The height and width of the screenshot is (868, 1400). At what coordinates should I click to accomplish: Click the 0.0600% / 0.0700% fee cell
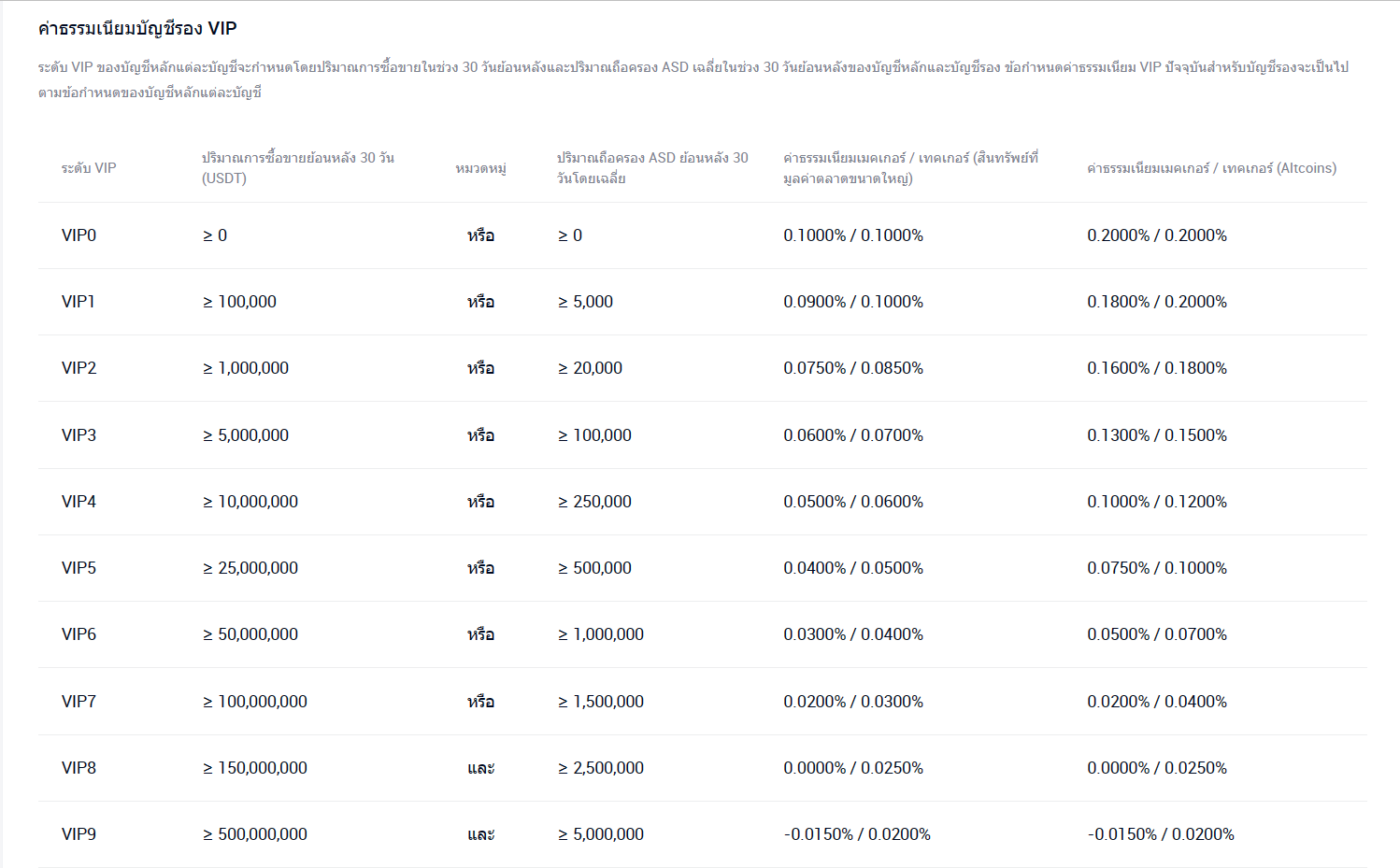point(853,435)
